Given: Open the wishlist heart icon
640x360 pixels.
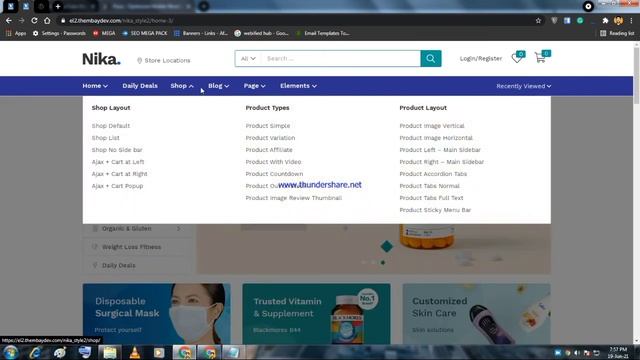Looking at the screenshot, I should (x=517, y=58).
